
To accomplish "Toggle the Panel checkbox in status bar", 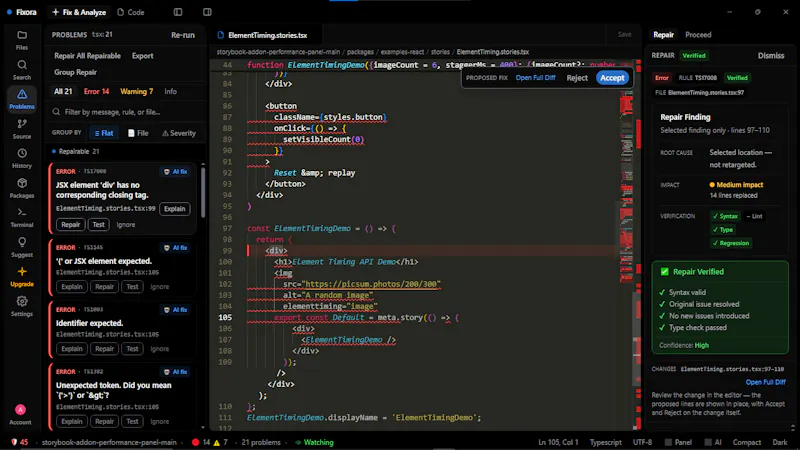I will [678, 442].
